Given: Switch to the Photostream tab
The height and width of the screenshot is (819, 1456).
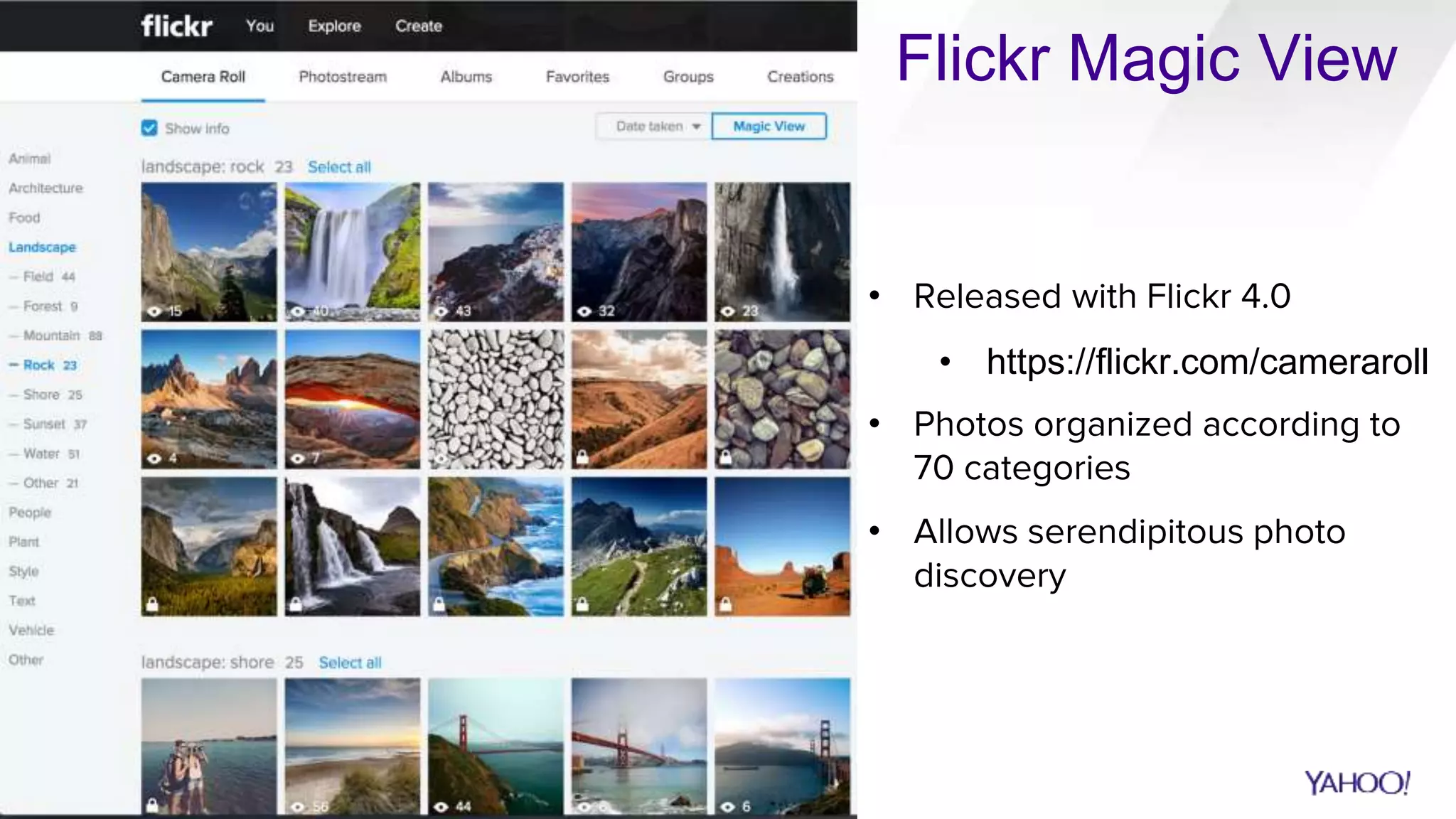Looking at the screenshot, I should pos(343,77).
